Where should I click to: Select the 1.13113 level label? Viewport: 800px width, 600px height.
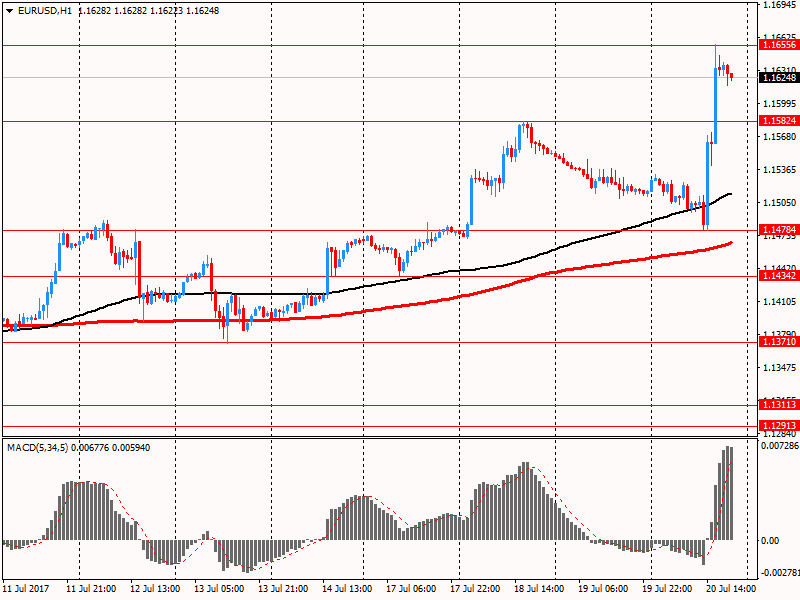point(779,405)
